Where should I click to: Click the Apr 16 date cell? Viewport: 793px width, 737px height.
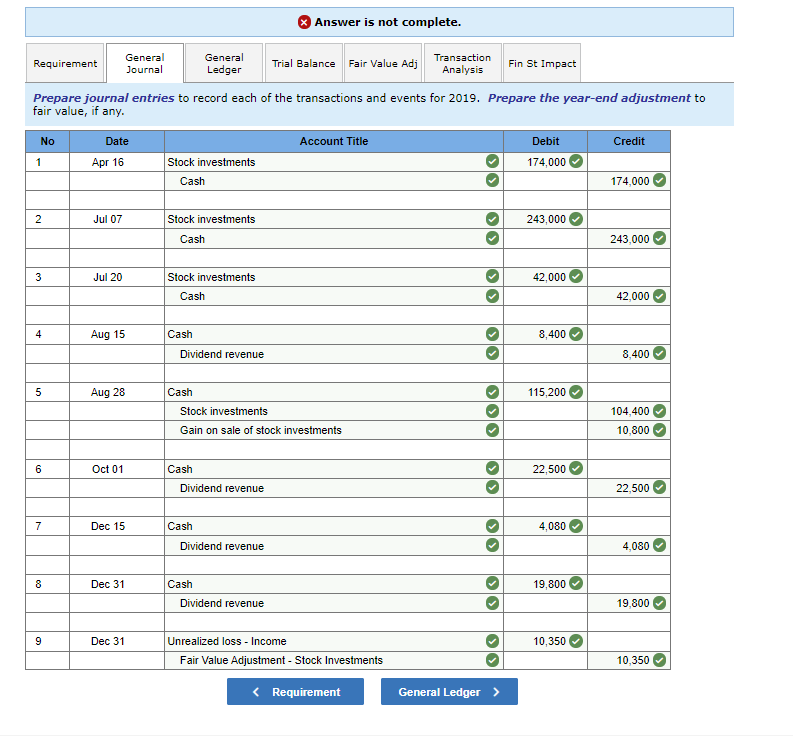[x=117, y=162]
